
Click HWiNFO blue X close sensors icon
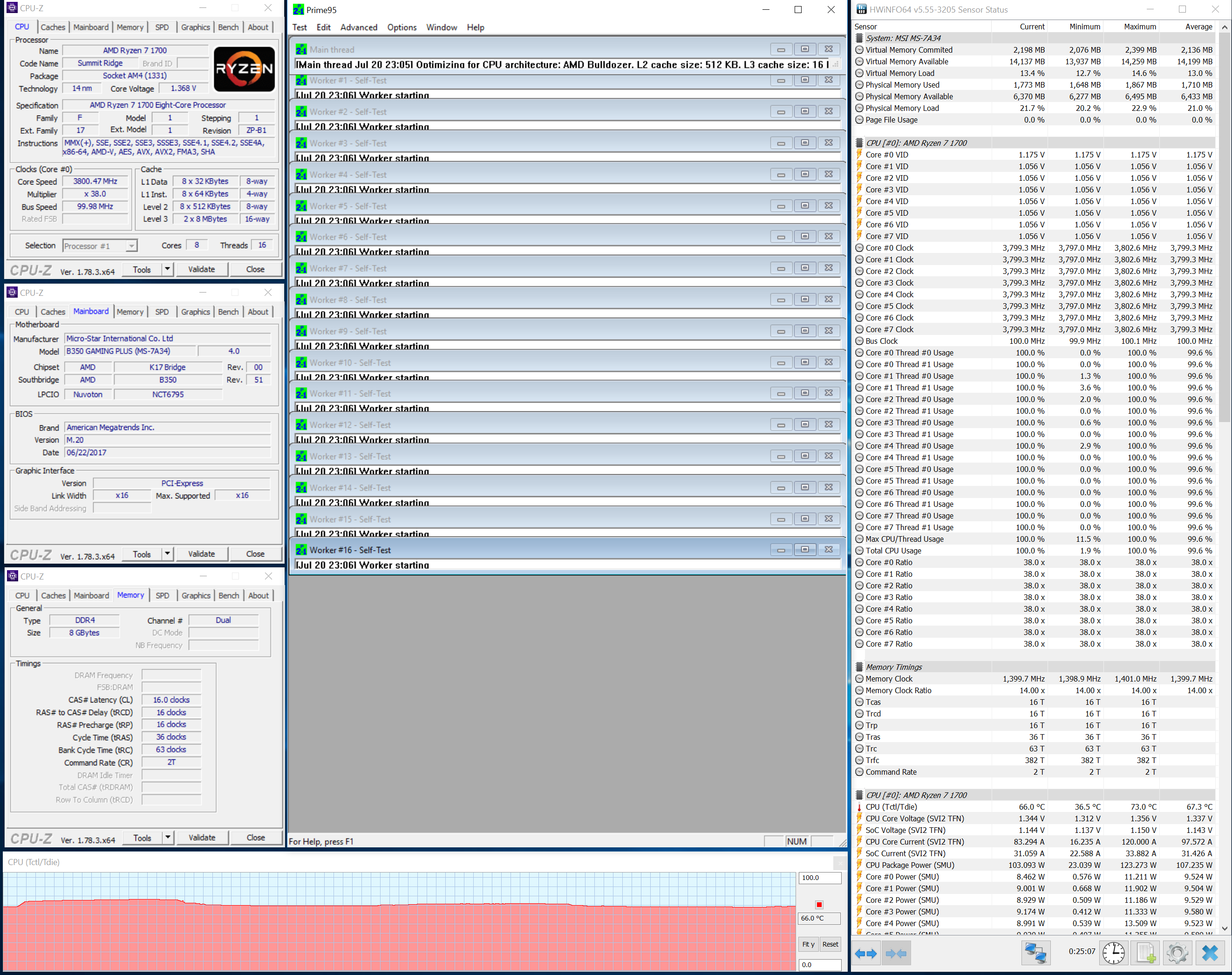point(1210,953)
